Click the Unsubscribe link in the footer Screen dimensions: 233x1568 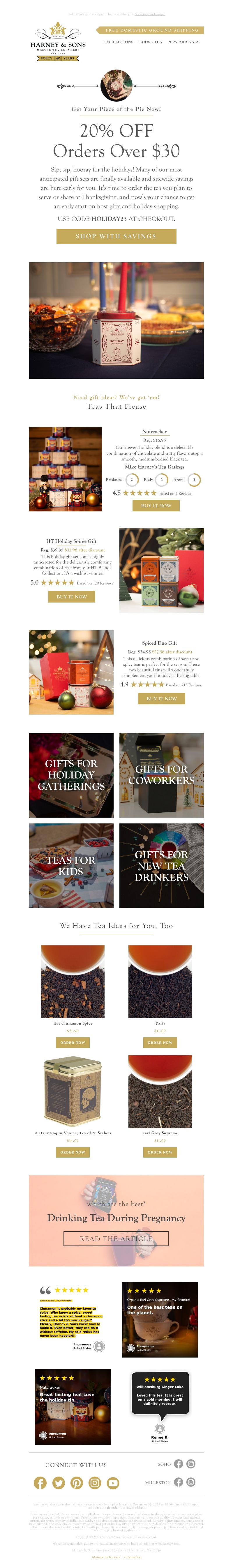pyautogui.click(x=132, y=1556)
